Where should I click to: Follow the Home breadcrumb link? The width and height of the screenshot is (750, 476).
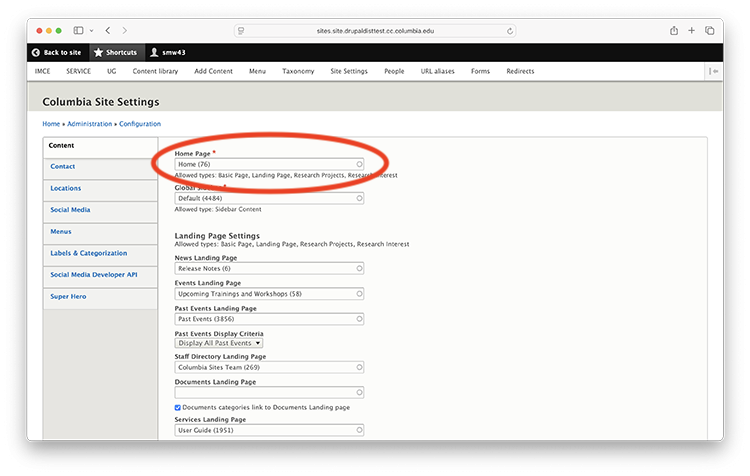[51, 124]
